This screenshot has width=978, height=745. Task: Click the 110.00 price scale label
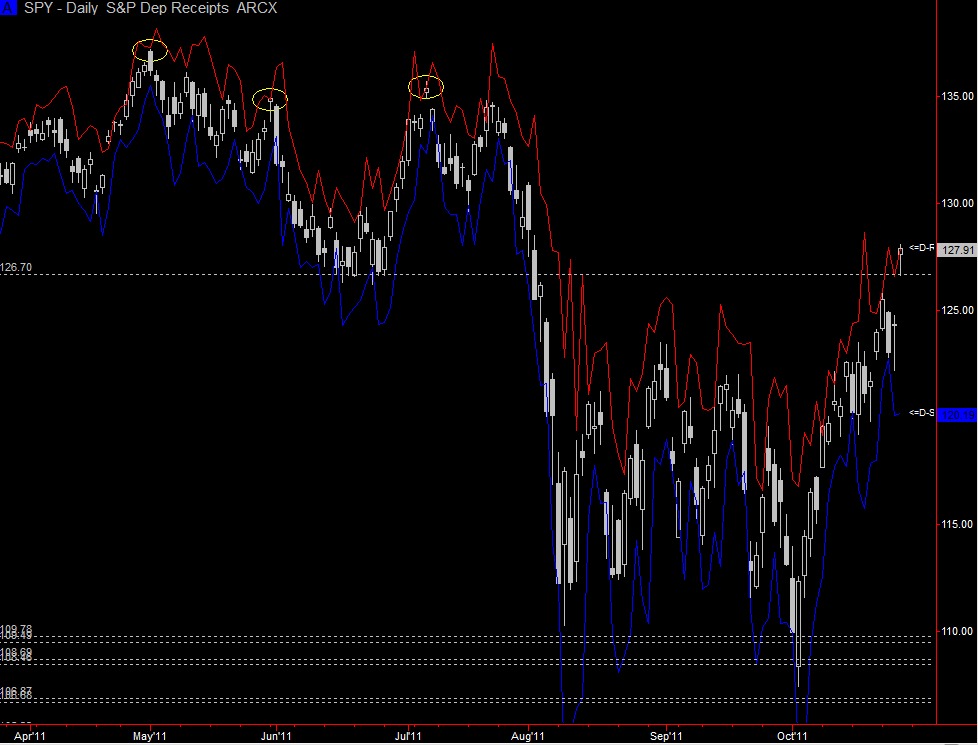(957, 631)
